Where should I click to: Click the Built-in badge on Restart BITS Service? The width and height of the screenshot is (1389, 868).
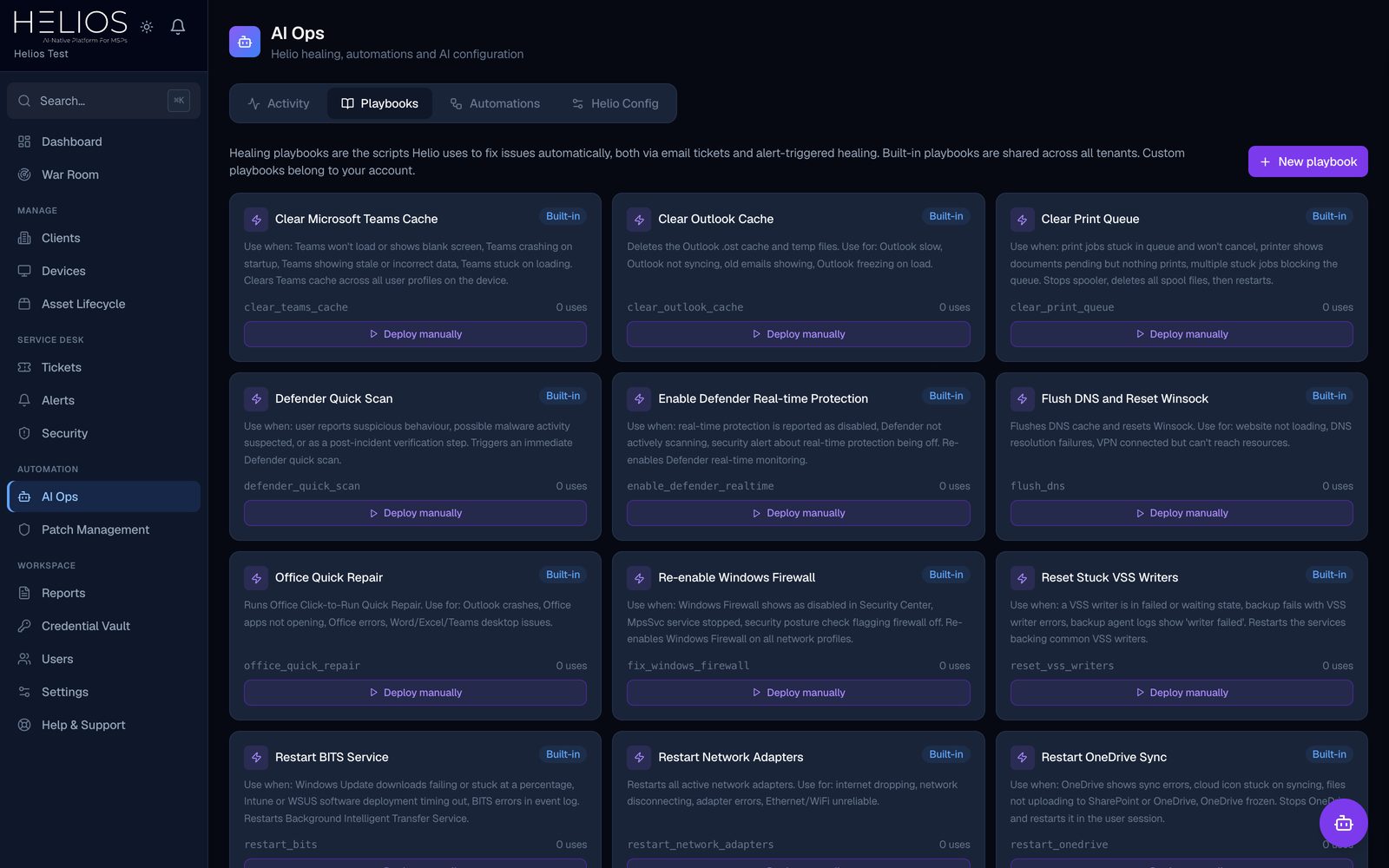[563, 754]
